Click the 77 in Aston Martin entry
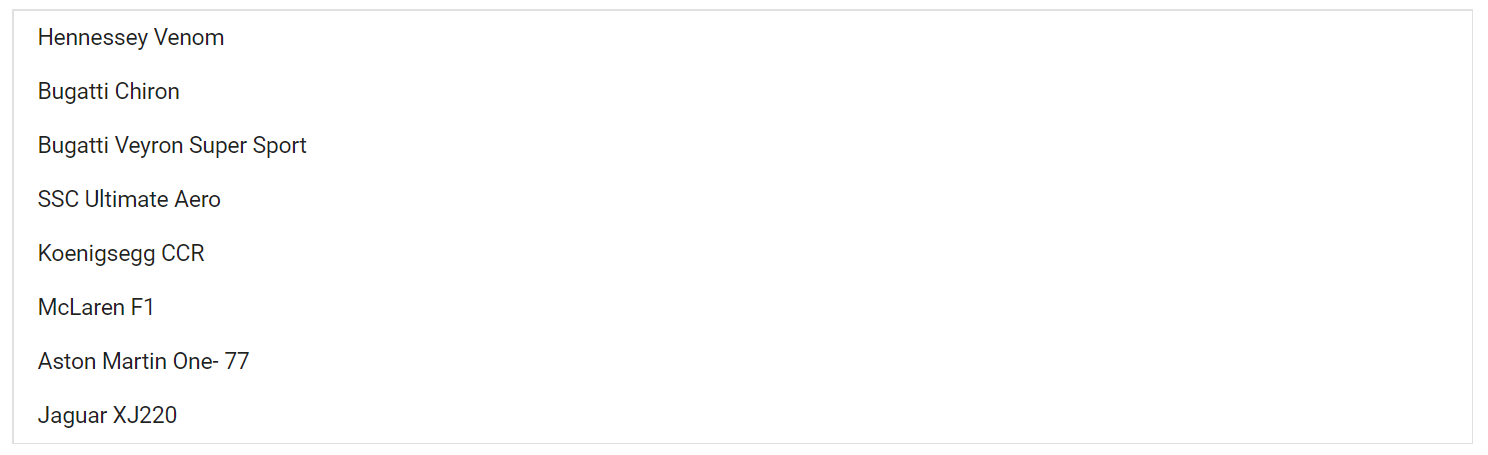Image resolution: width=1488 pixels, height=455 pixels. pyautogui.click(x=237, y=362)
